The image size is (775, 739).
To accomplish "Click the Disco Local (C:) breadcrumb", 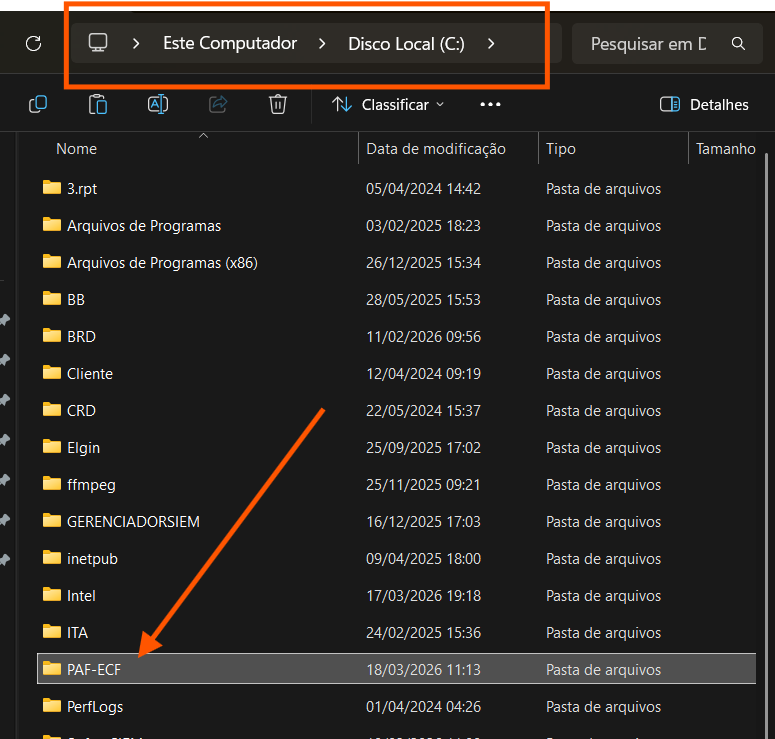I will (406, 43).
